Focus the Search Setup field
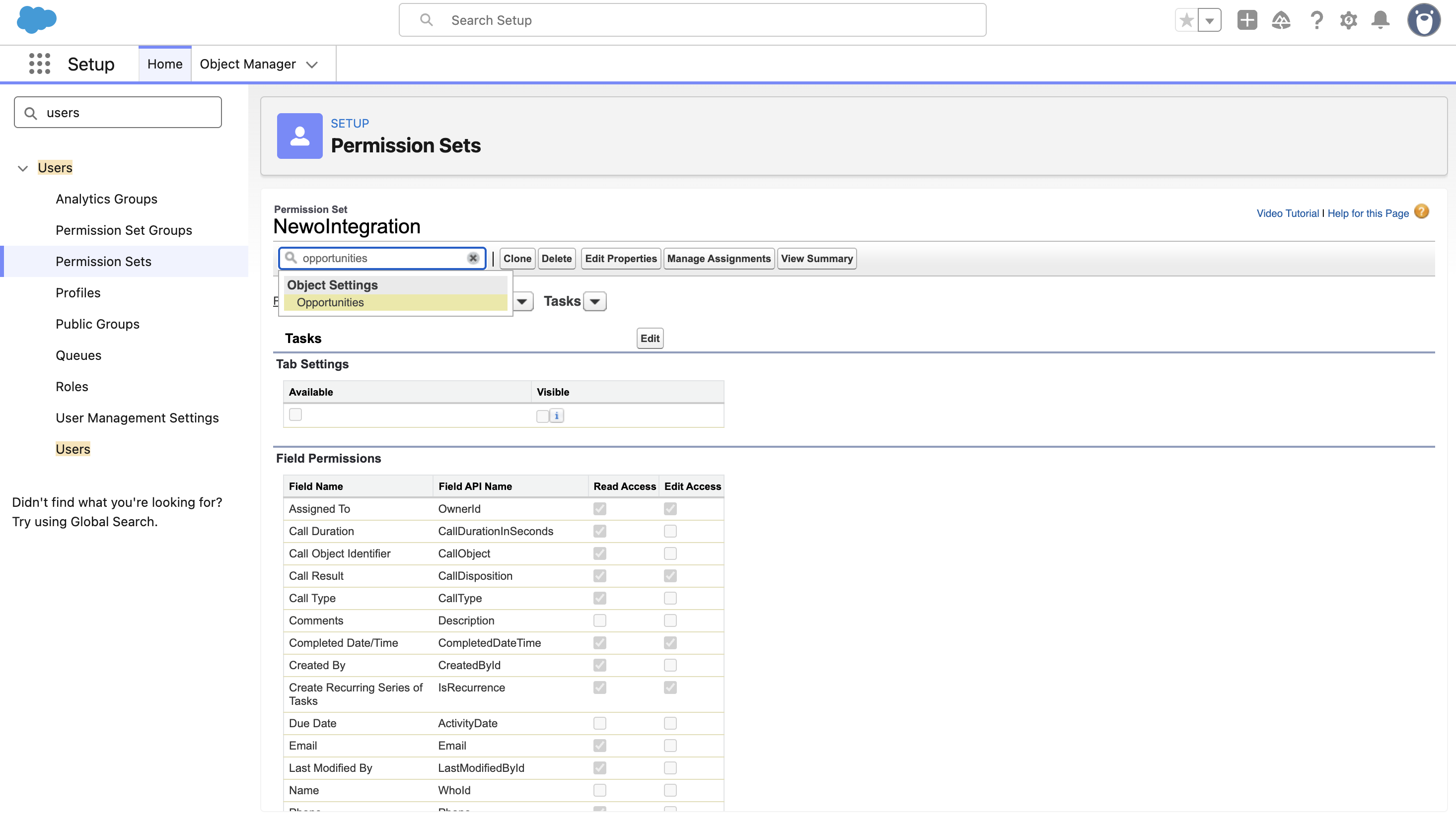The image size is (1456, 824). pyautogui.click(x=692, y=20)
